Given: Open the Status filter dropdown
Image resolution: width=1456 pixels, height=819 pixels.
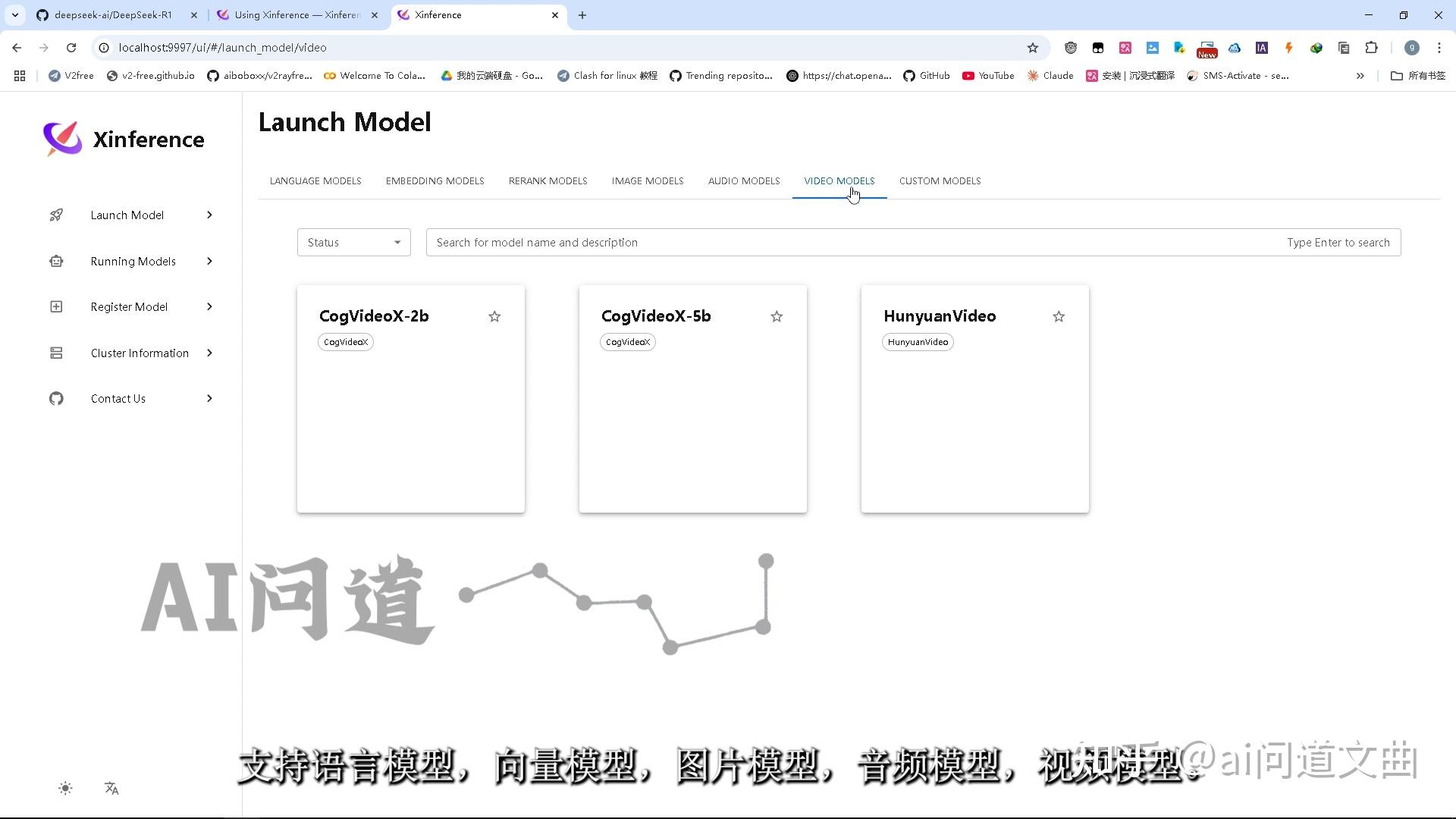Looking at the screenshot, I should [353, 243].
